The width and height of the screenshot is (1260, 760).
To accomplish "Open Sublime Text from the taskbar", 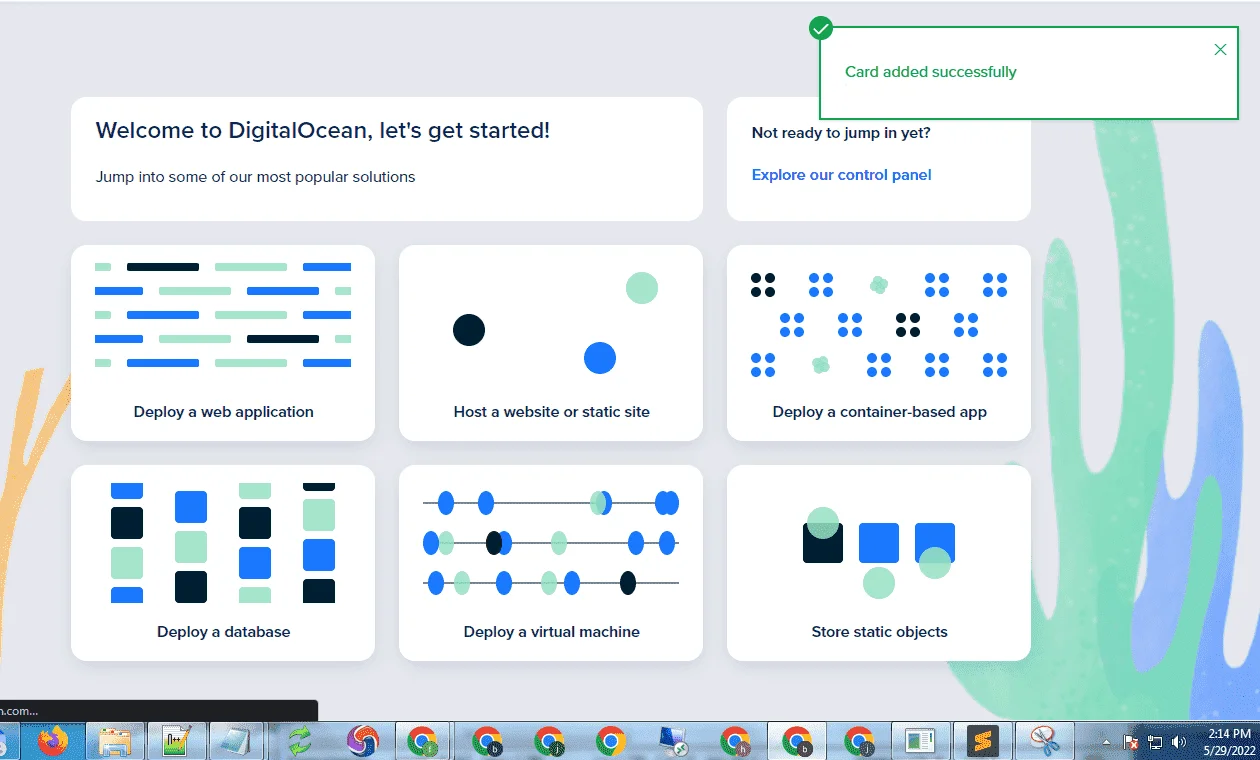I will click(x=983, y=741).
